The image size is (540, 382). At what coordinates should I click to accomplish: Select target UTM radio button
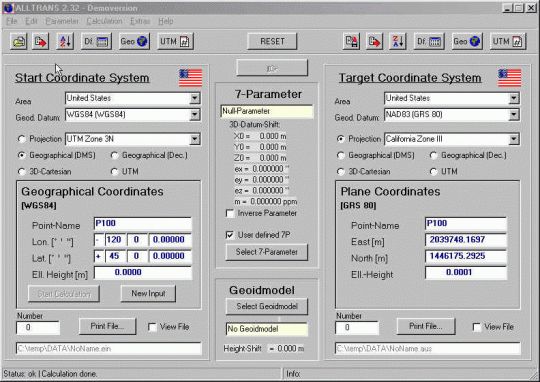tap(434, 172)
